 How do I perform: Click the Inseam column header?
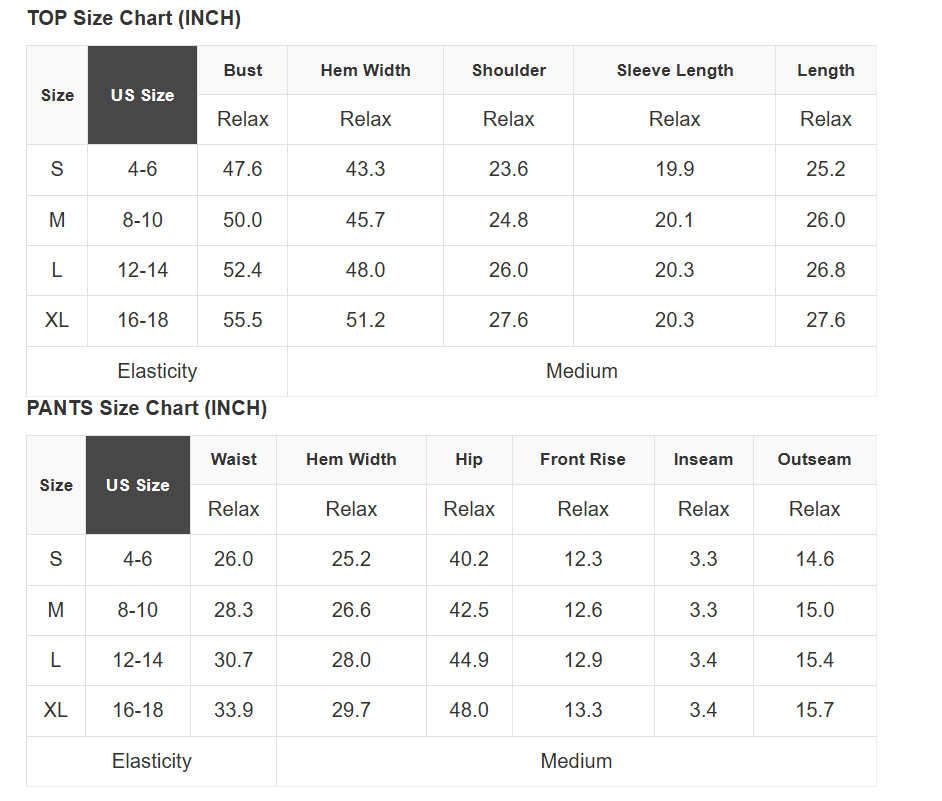tap(703, 460)
